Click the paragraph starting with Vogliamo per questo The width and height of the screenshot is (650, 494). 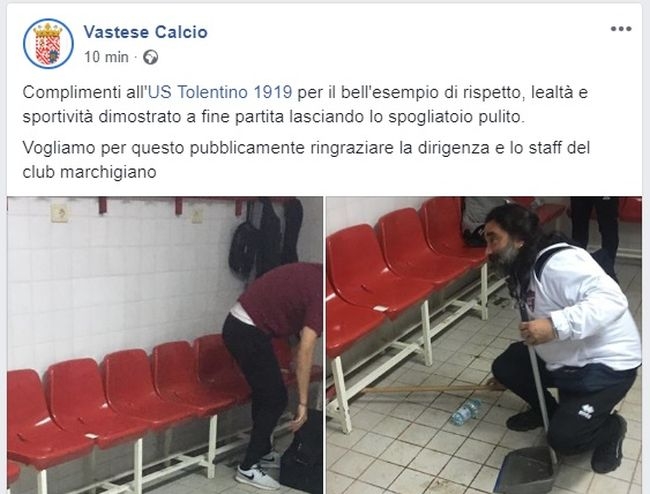306,160
